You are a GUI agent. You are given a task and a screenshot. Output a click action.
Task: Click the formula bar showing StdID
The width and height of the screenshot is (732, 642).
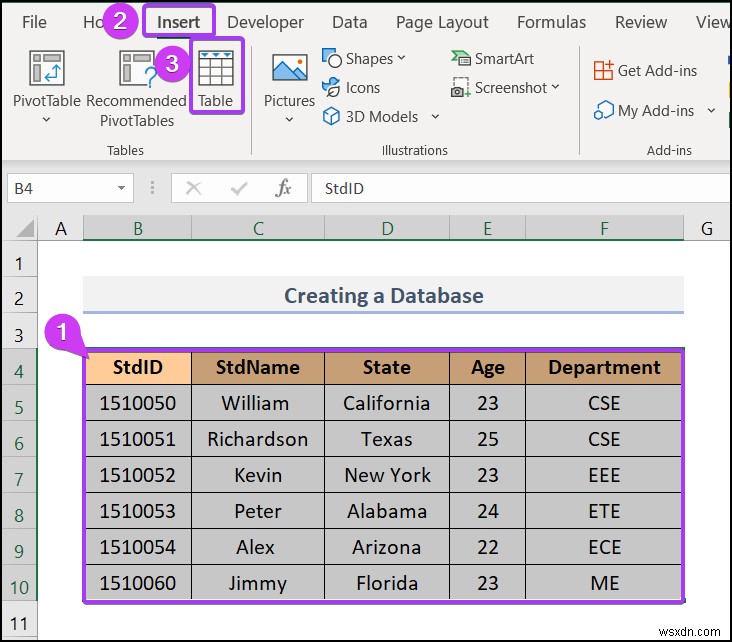(x=500, y=188)
